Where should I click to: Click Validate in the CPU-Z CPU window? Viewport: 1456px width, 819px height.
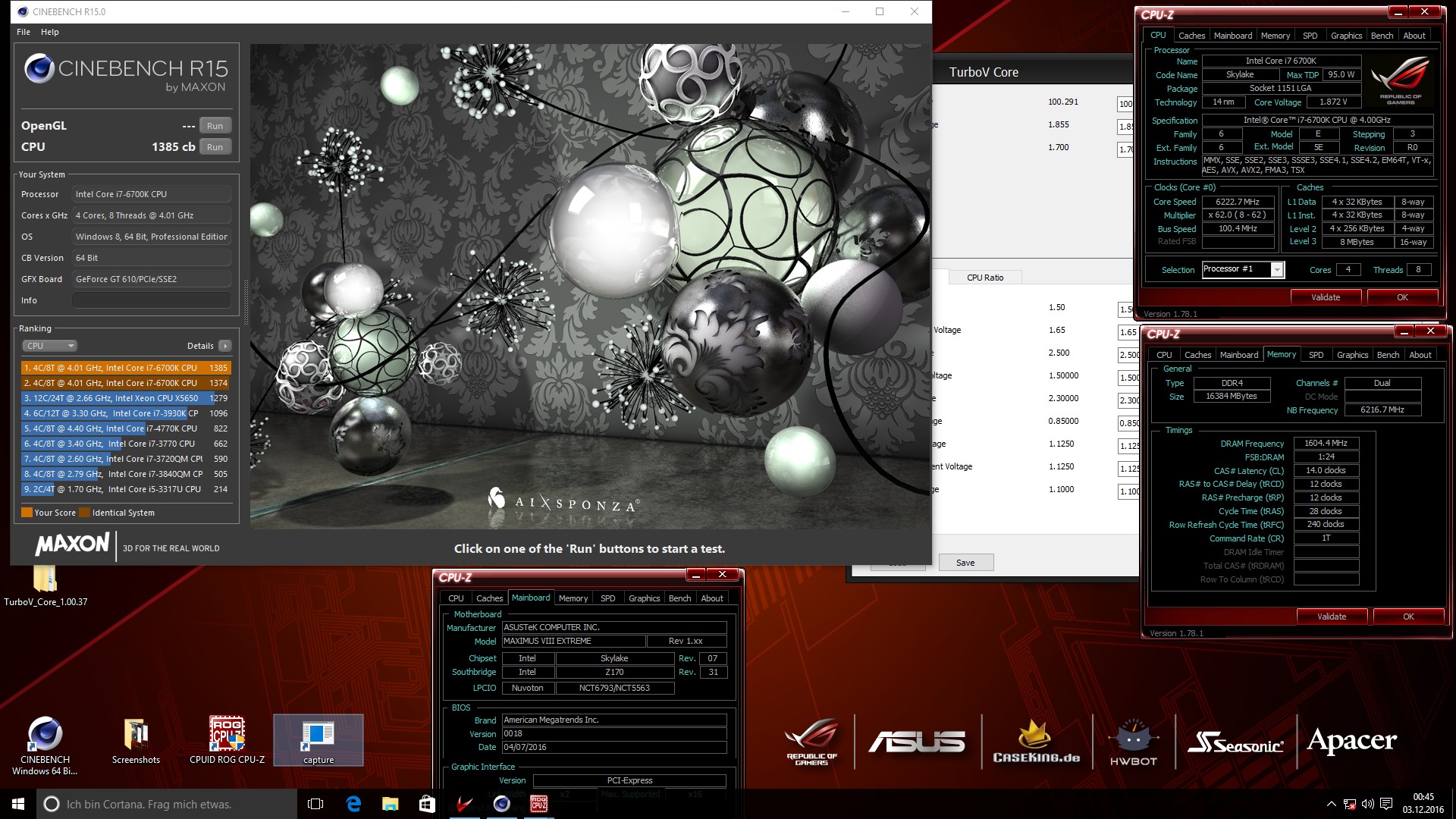click(x=1326, y=297)
